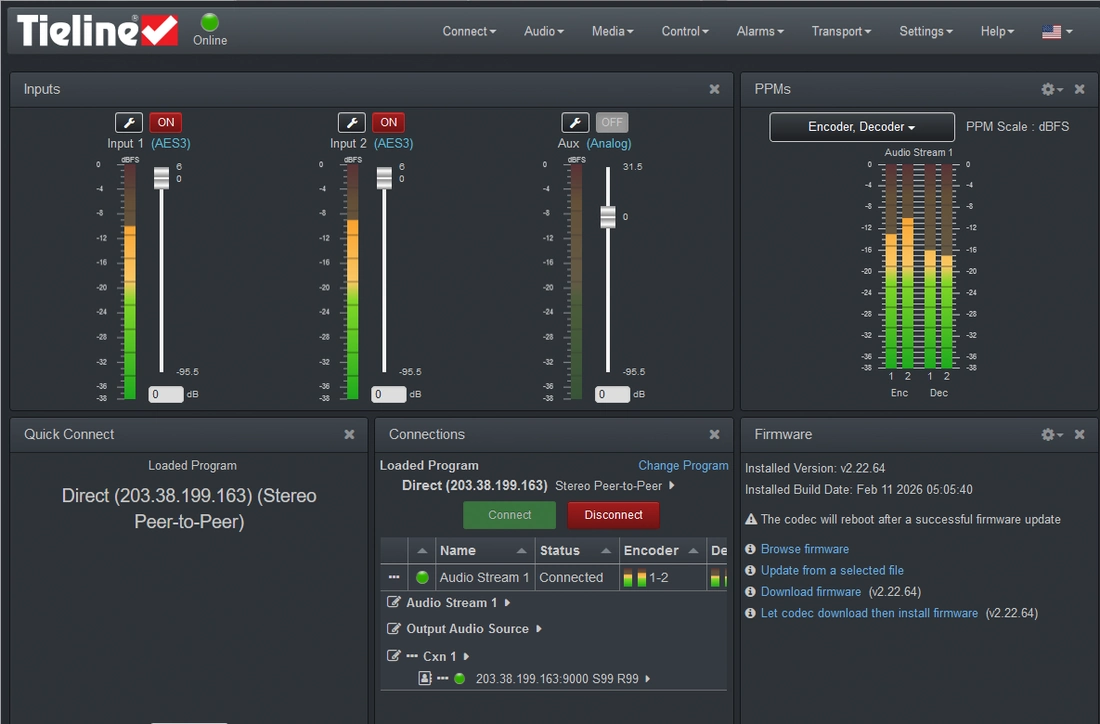1100x724 pixels.
Task: Expand the Output Audio Source arrow
Action: [x=539, y=629]
